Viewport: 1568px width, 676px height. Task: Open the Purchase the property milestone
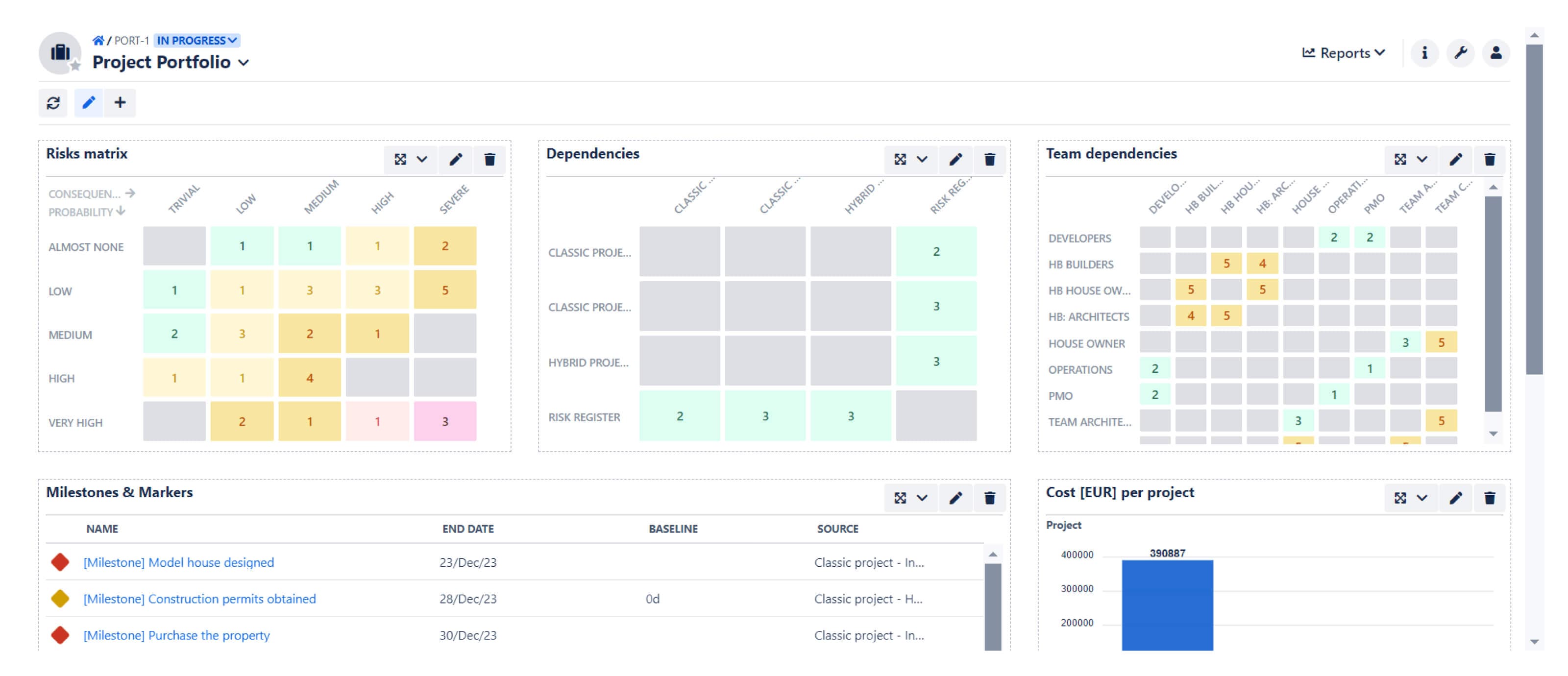176,635
